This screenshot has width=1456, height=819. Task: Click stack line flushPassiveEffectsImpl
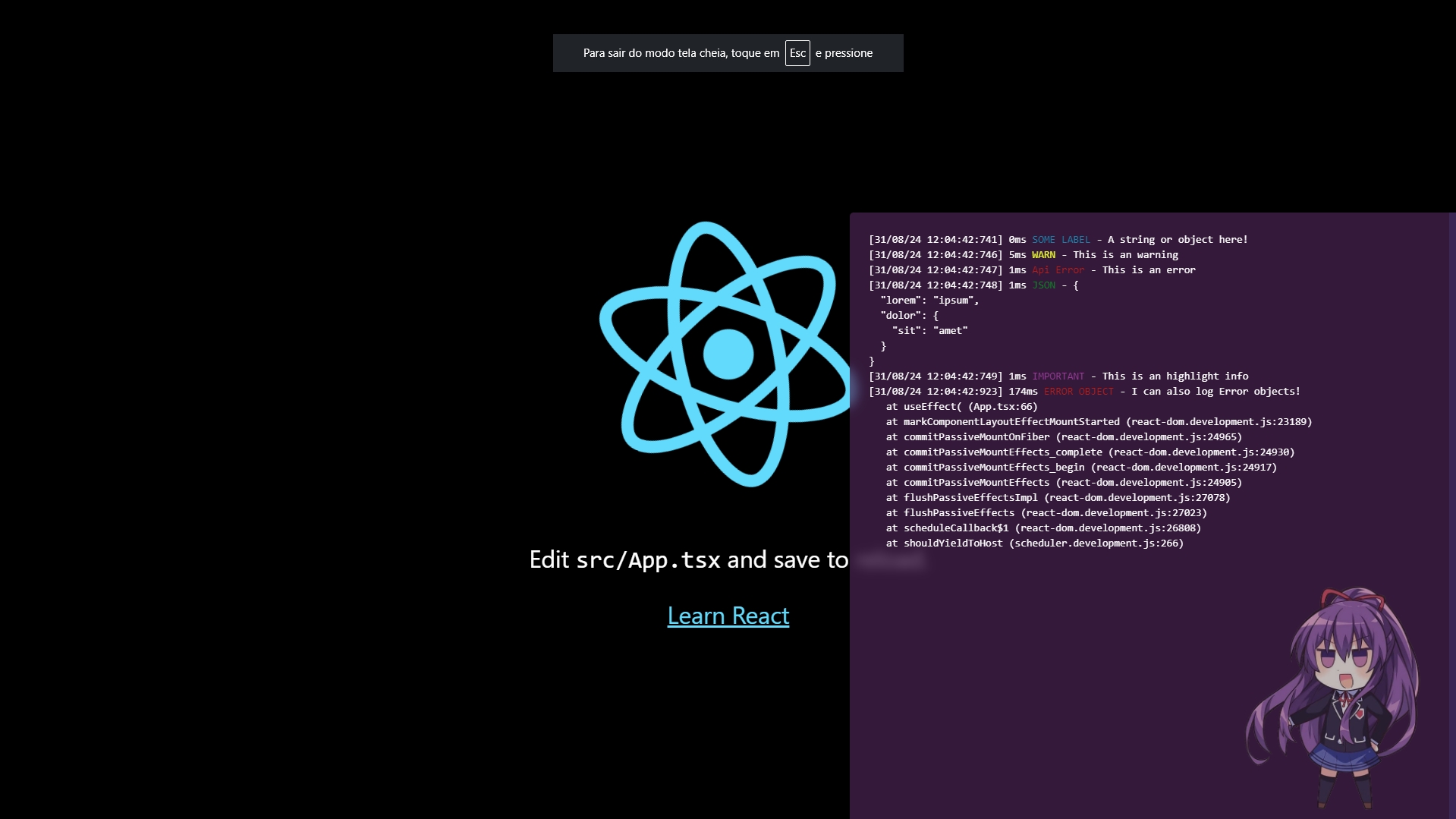(1058, 498)
